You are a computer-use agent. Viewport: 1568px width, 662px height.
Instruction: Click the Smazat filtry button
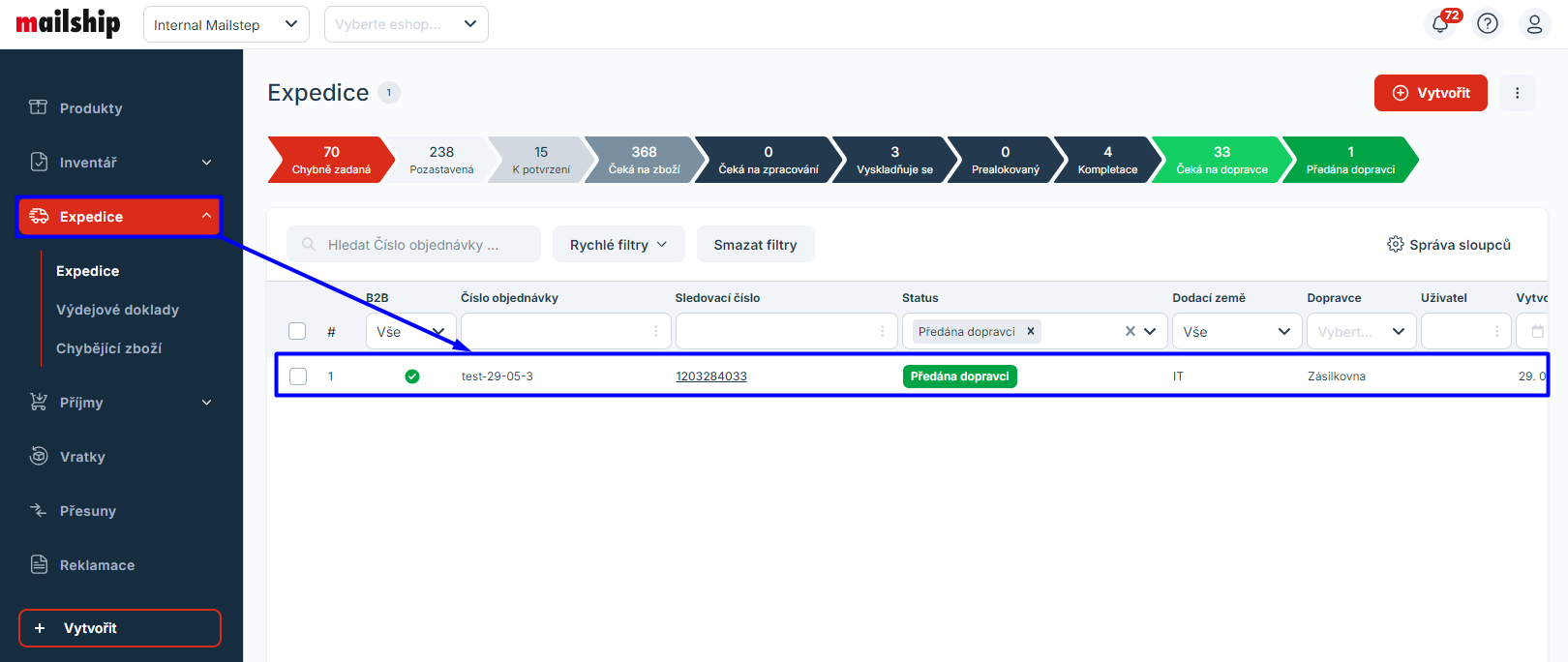(x=755, y=245)
